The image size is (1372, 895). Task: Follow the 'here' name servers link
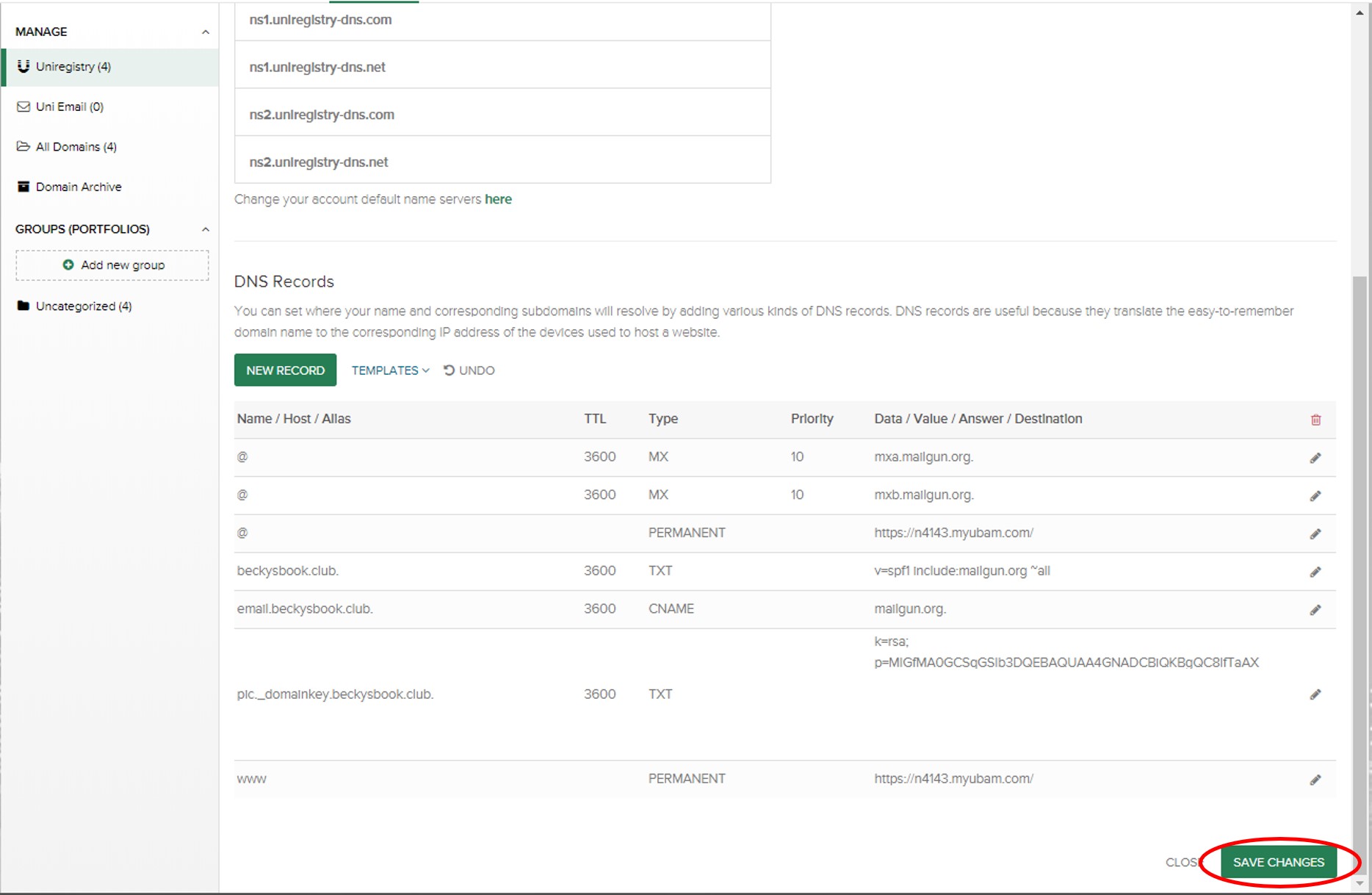pos(498,199)
